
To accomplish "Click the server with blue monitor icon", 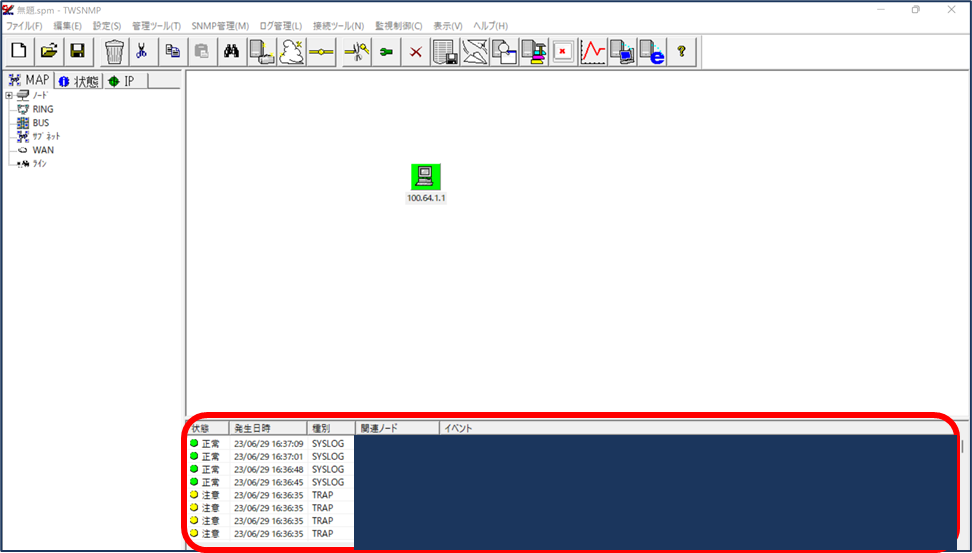I will point(622,51).
